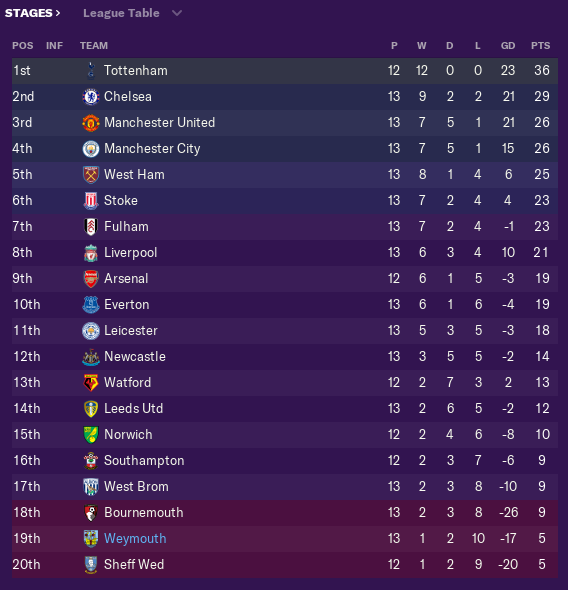Viewport: 568px width, 590px height.
Task: Select the League Table view label
Action: coord(121,13)
